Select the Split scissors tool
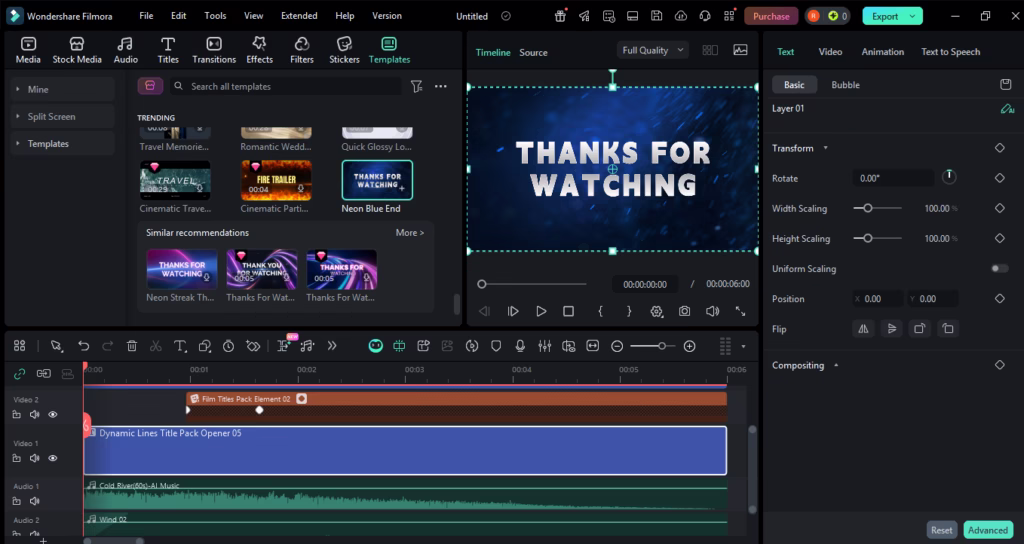 click(156, 346)
